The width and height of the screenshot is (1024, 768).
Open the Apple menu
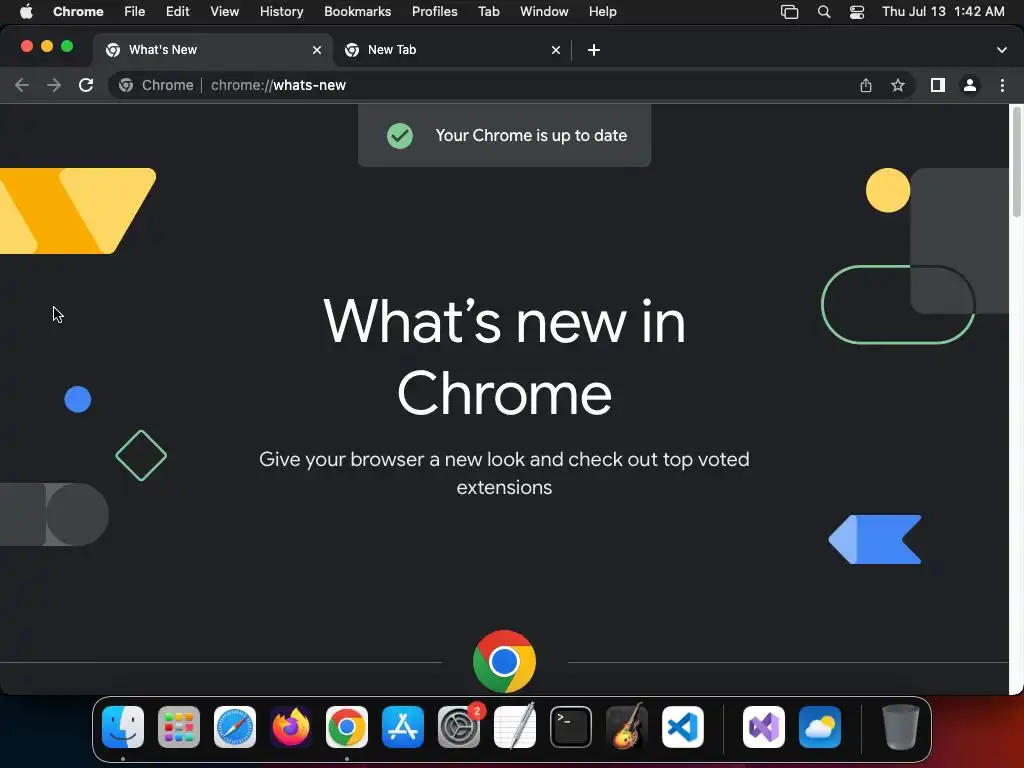[26, 12]
